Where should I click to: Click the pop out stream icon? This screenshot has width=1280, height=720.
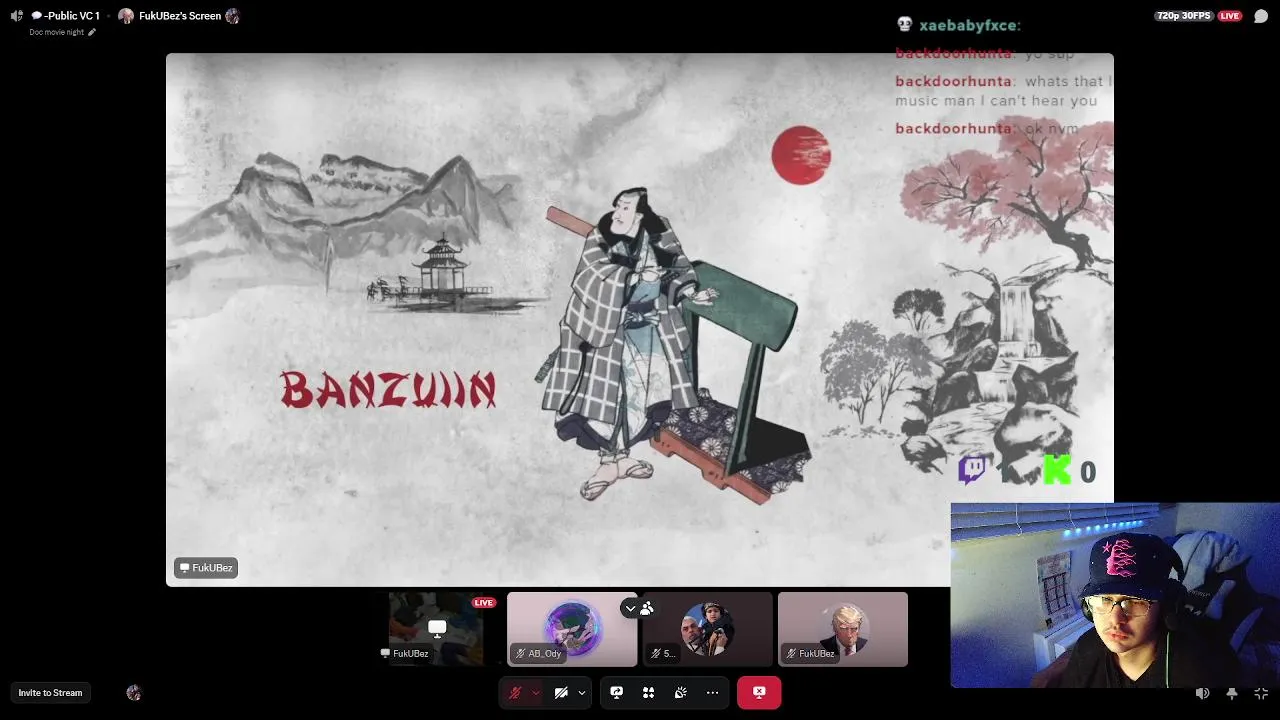coord(1232,694)
